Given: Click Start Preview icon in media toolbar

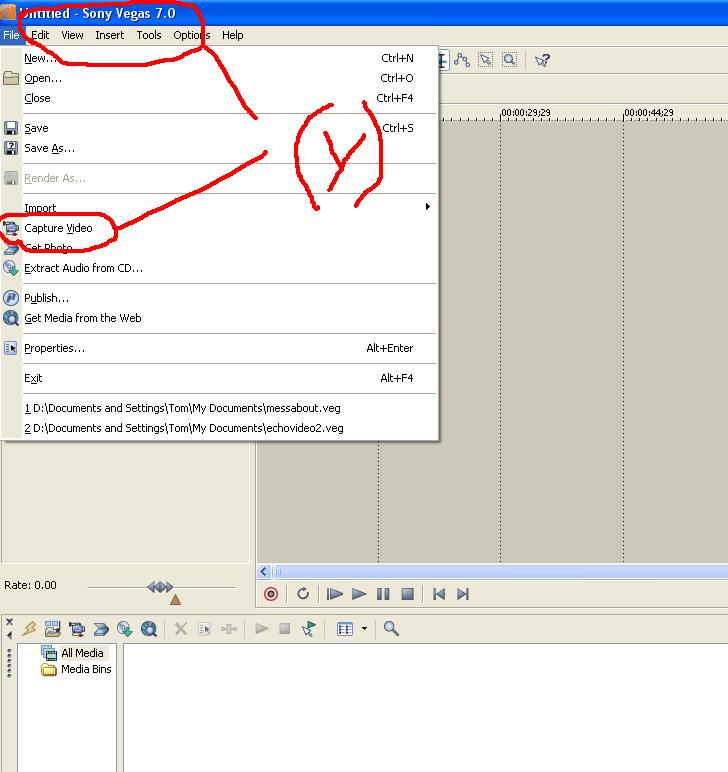Looking at the screenshot, I should 261,629.
